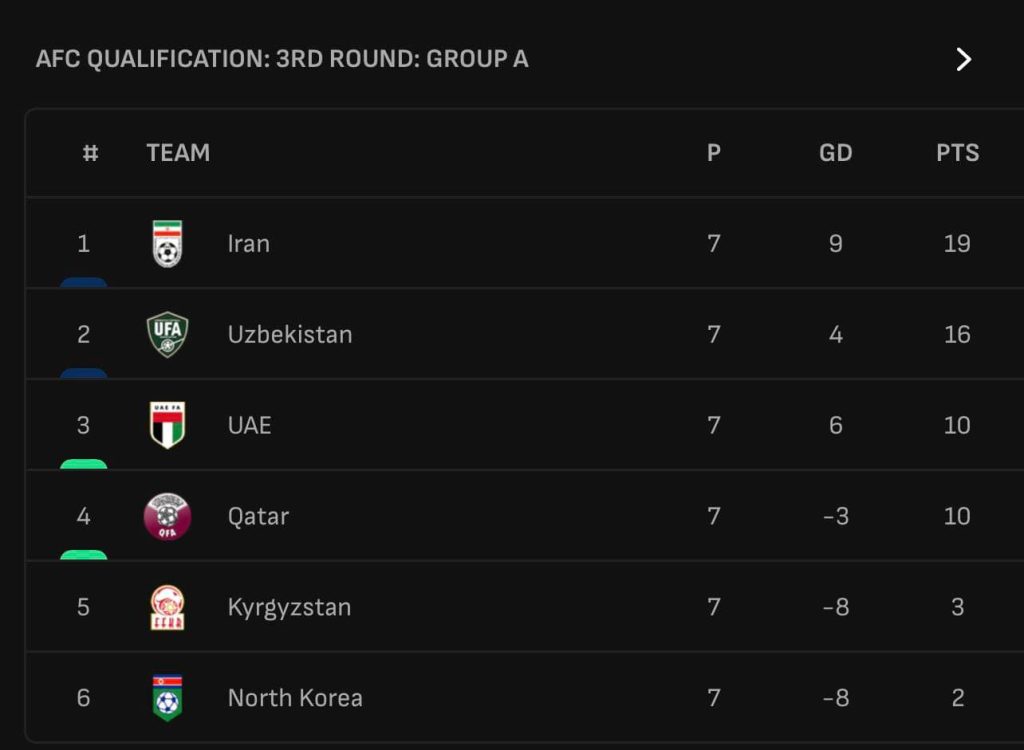Image resolution: width=1024 pixels, height=750 pixels.
Task: Open the UAE team name link
Action: tap(249, 425)
